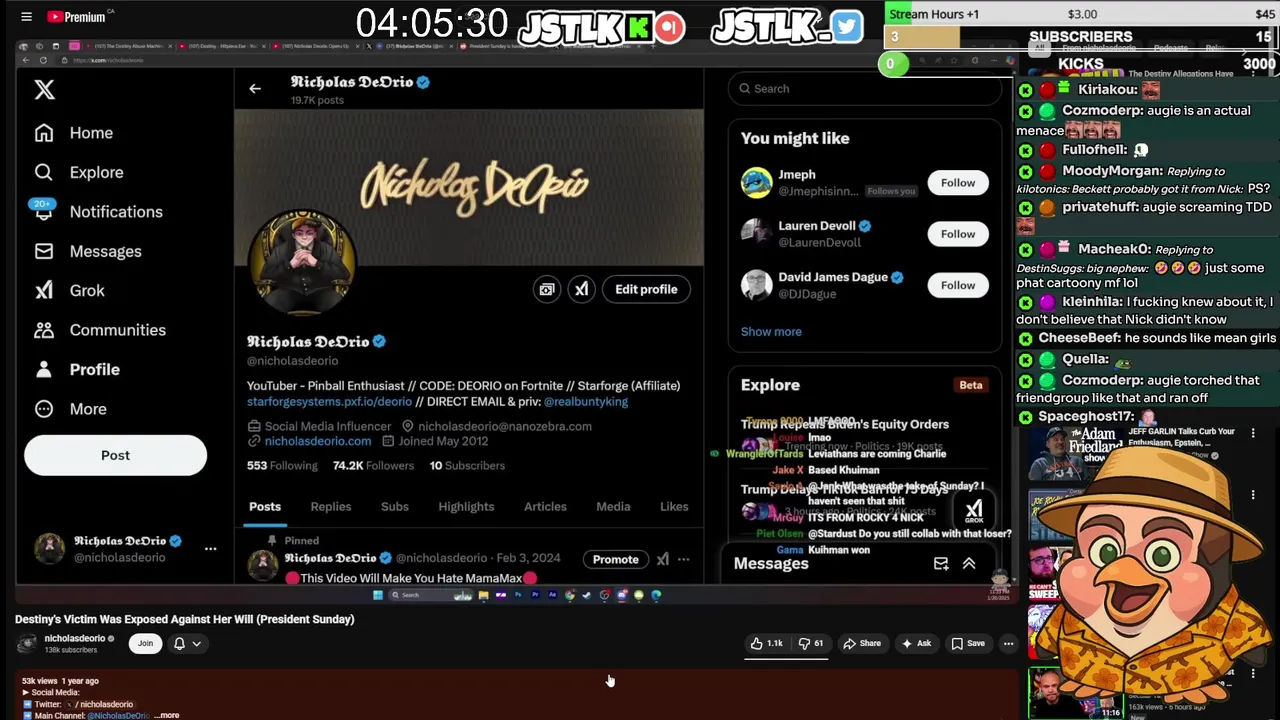1280x720 pixels.
Task: View the 553 Following list
Action: coord(282,465)
